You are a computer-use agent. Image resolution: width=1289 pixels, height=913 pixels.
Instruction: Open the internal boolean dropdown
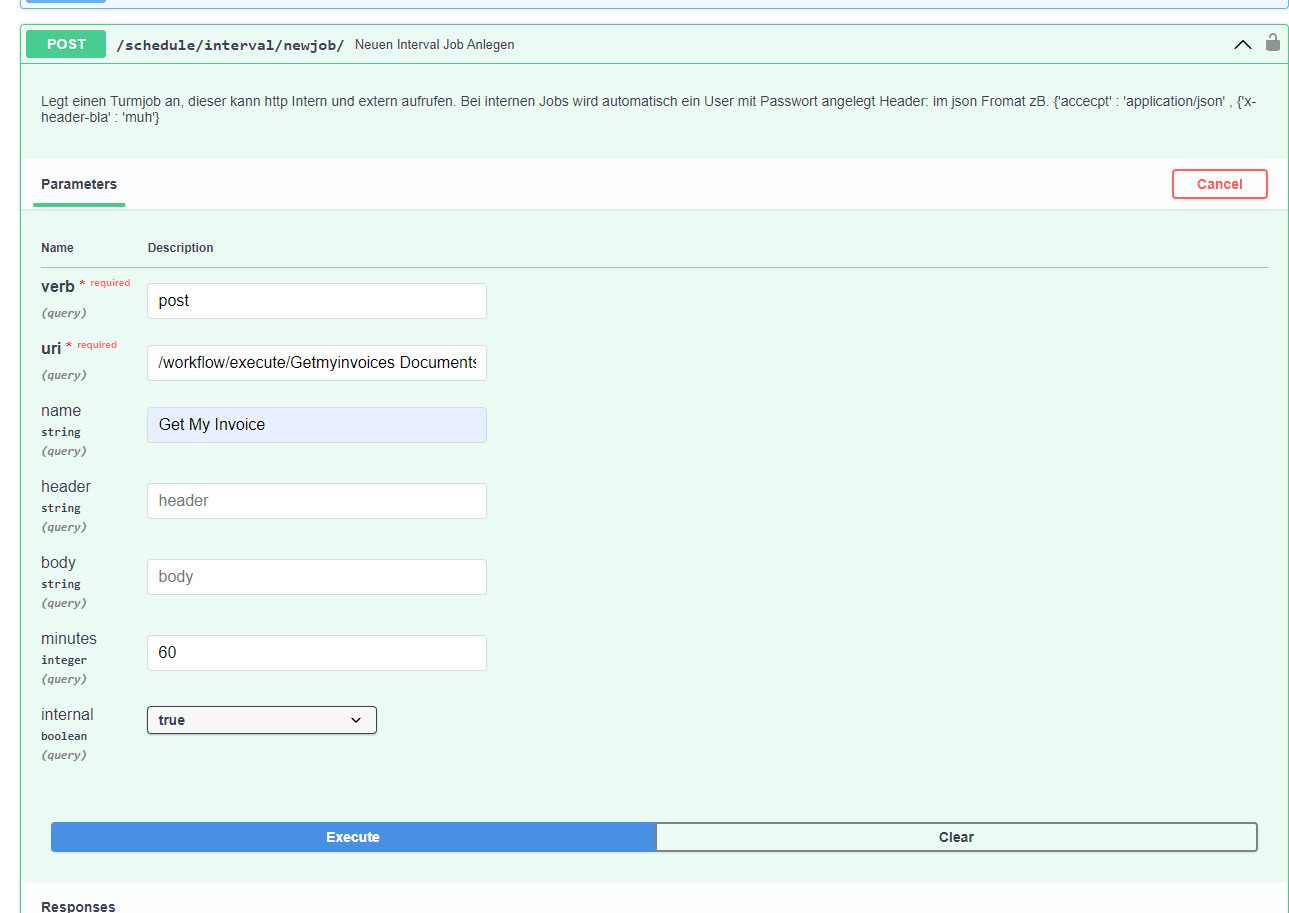click(x=262, y=720)
